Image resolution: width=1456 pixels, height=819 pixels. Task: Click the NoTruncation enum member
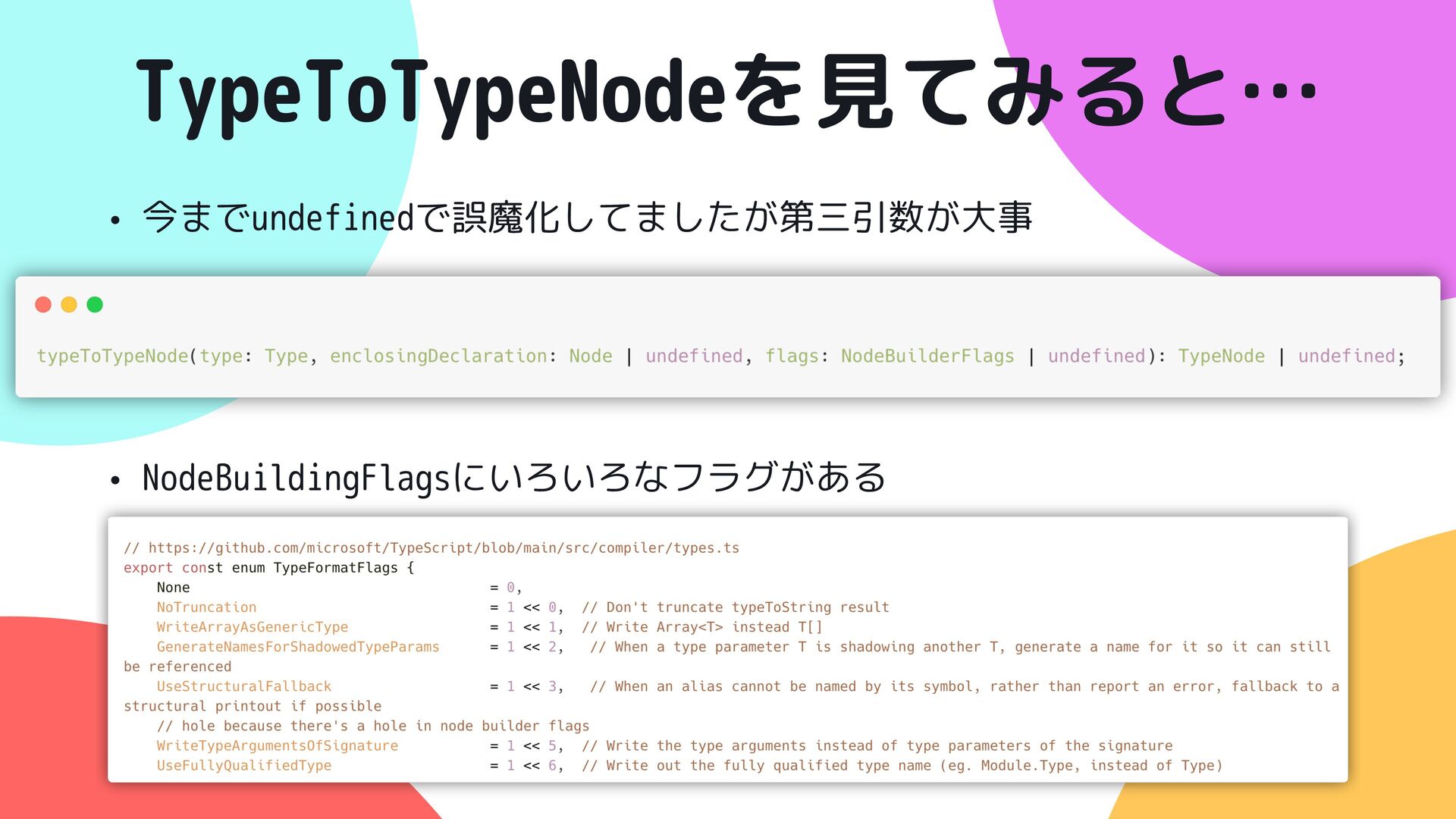(x=206, y=607)
